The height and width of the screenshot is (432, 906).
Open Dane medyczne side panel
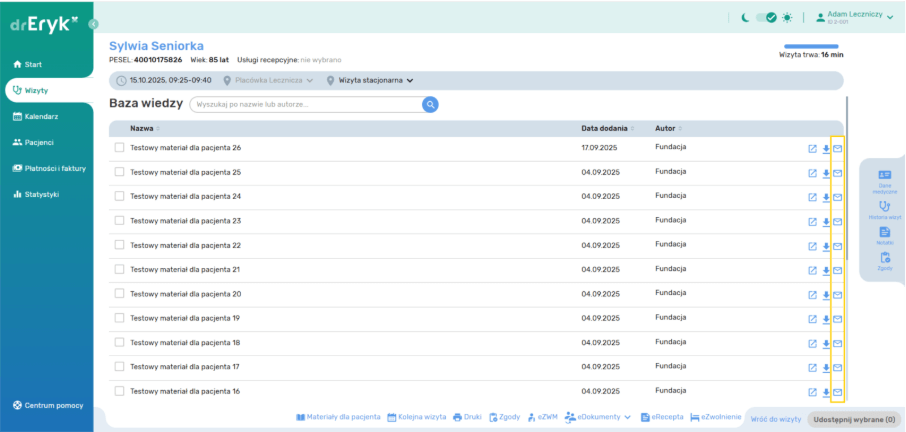point(885,180)
